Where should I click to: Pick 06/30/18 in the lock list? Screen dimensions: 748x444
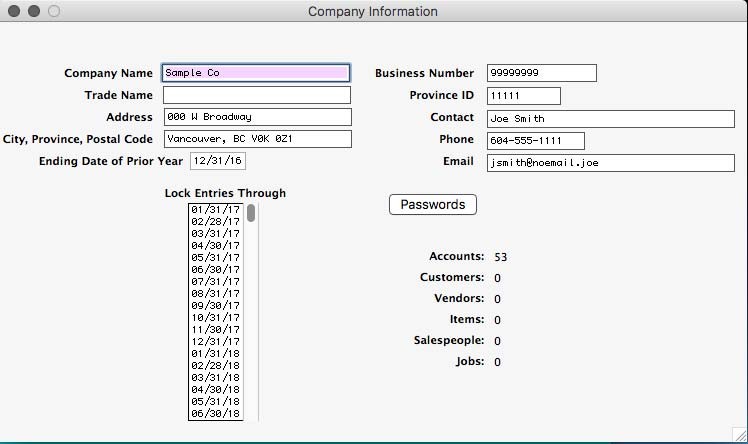click(215, 414)
